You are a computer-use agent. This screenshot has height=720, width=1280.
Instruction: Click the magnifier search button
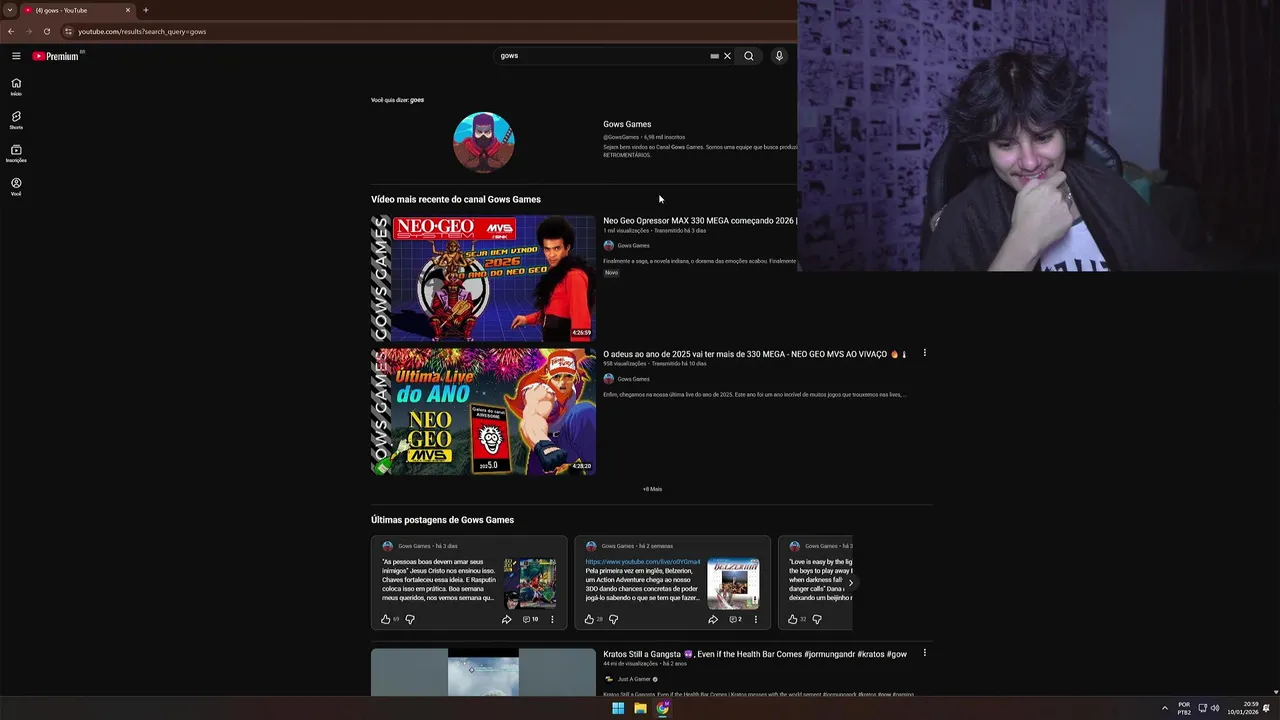[748, 56]
